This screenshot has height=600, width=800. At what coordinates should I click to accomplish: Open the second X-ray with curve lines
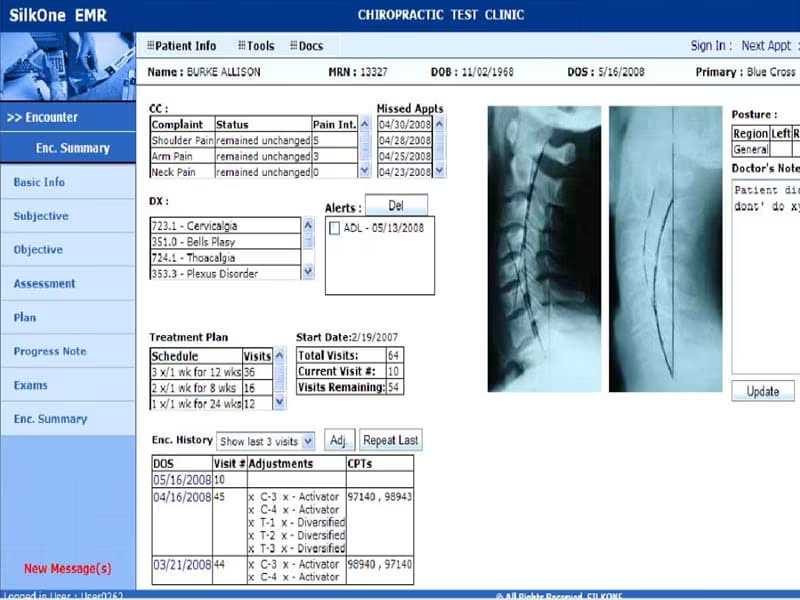pos(665,249)
